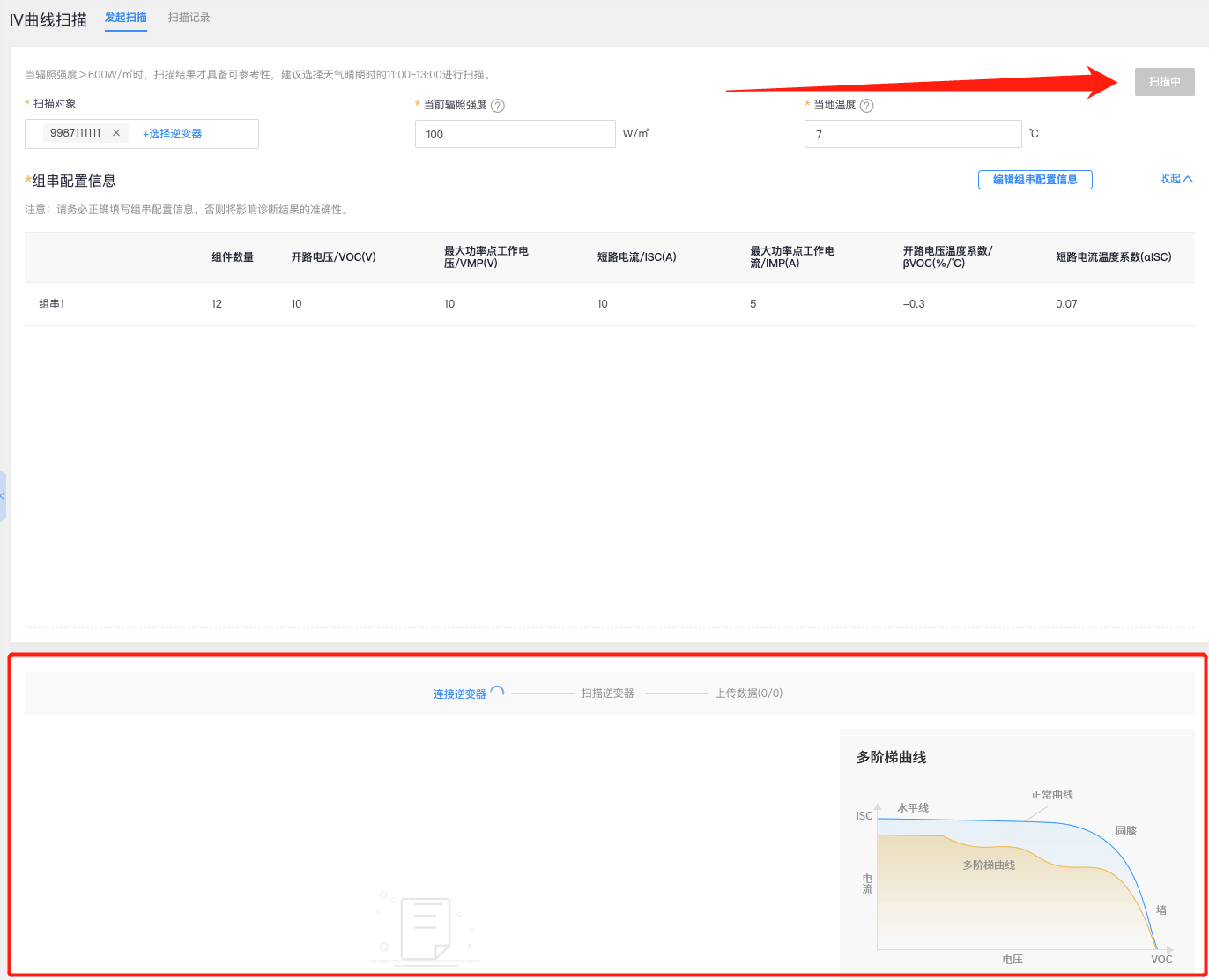The height and width of the screenshot is (980, 1209).
Task: Click the 编辑组串配置信息 button
Action: click(1035, 180)
